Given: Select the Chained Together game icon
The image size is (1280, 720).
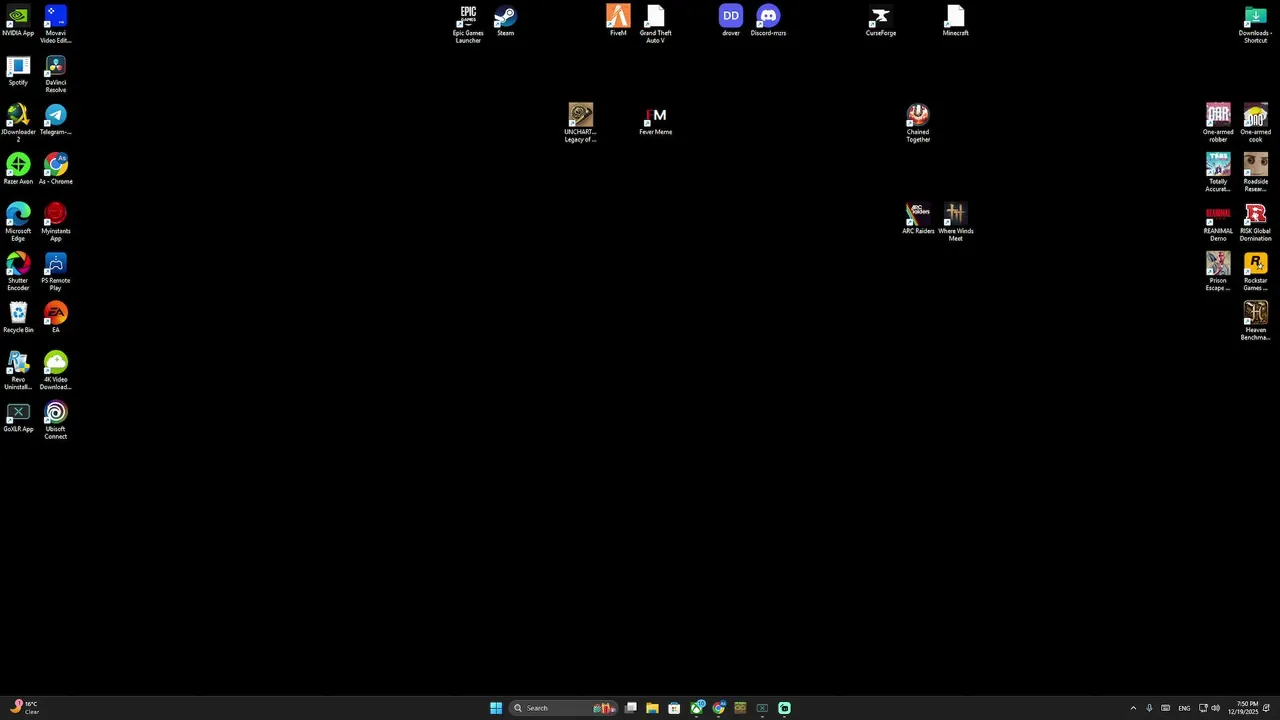Looking at the screenshot, I should (918, 123).
